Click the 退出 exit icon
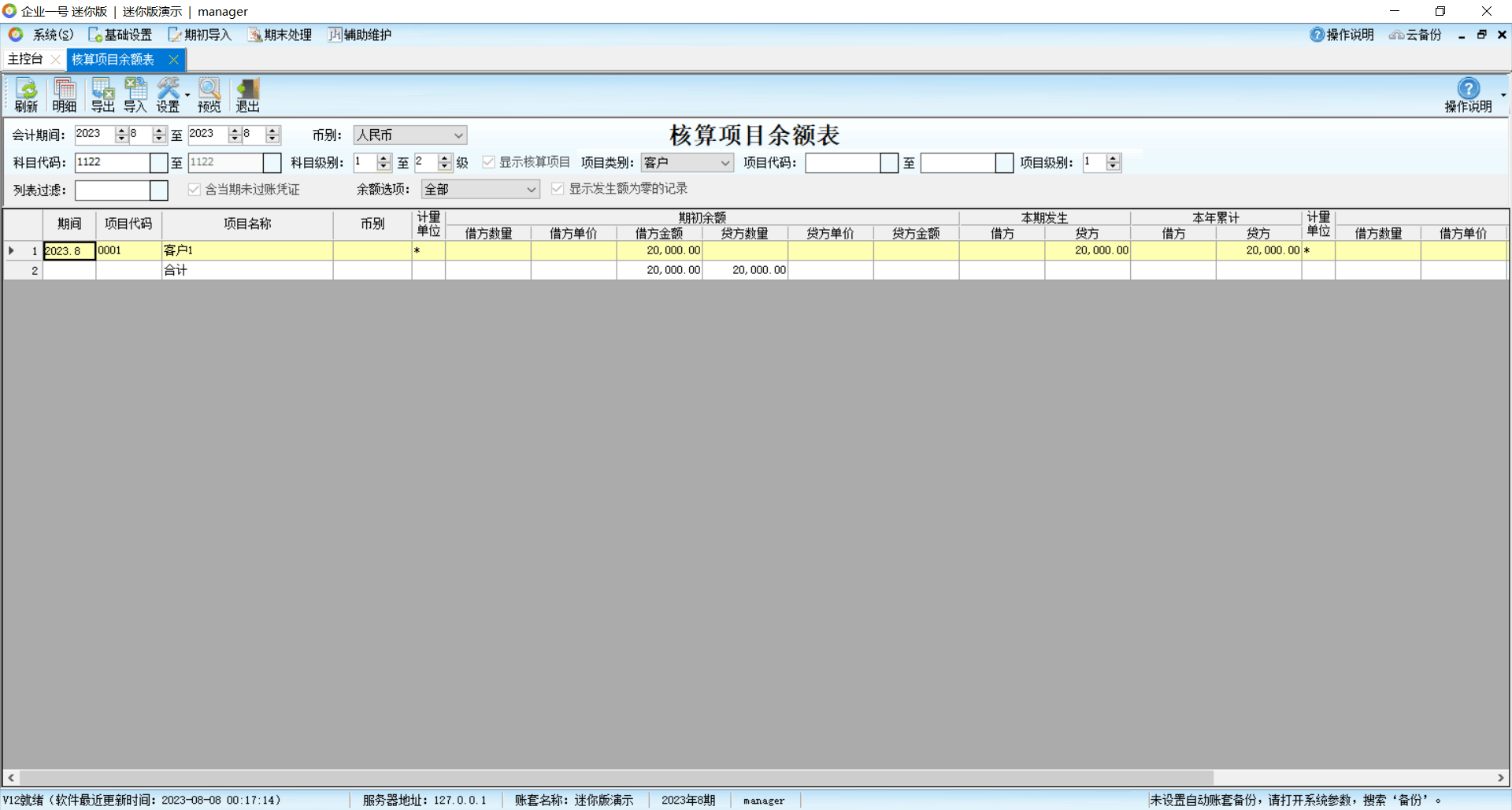Viewport: 1512px width, 810px height. click(247, 94)
